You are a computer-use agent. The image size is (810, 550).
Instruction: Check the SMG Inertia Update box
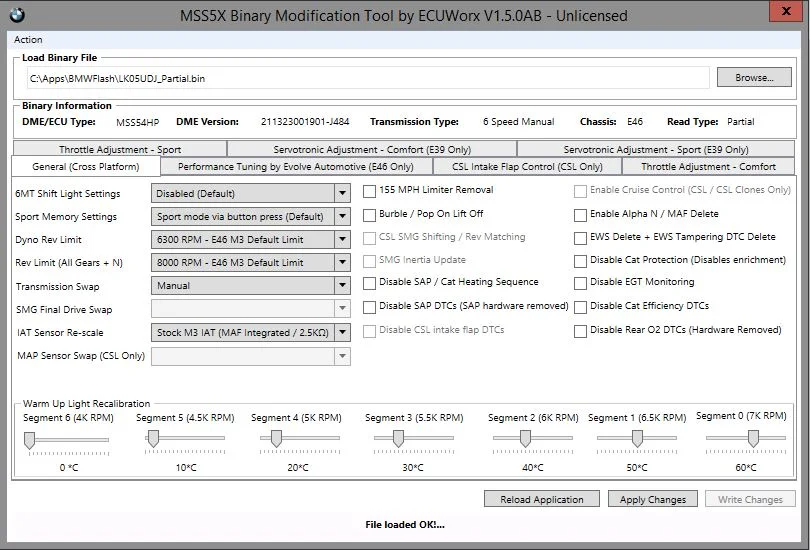(369, 261)
